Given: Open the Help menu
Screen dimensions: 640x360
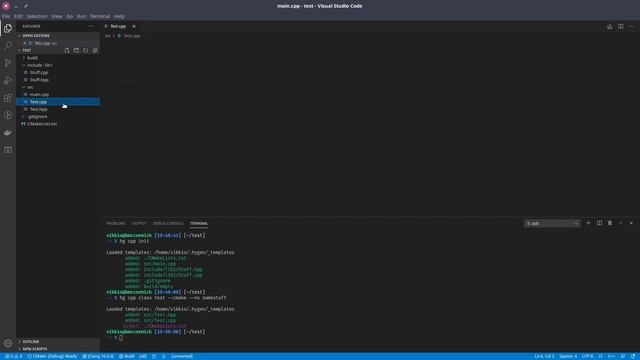Looking at the screenshot, I should point(119,16).
